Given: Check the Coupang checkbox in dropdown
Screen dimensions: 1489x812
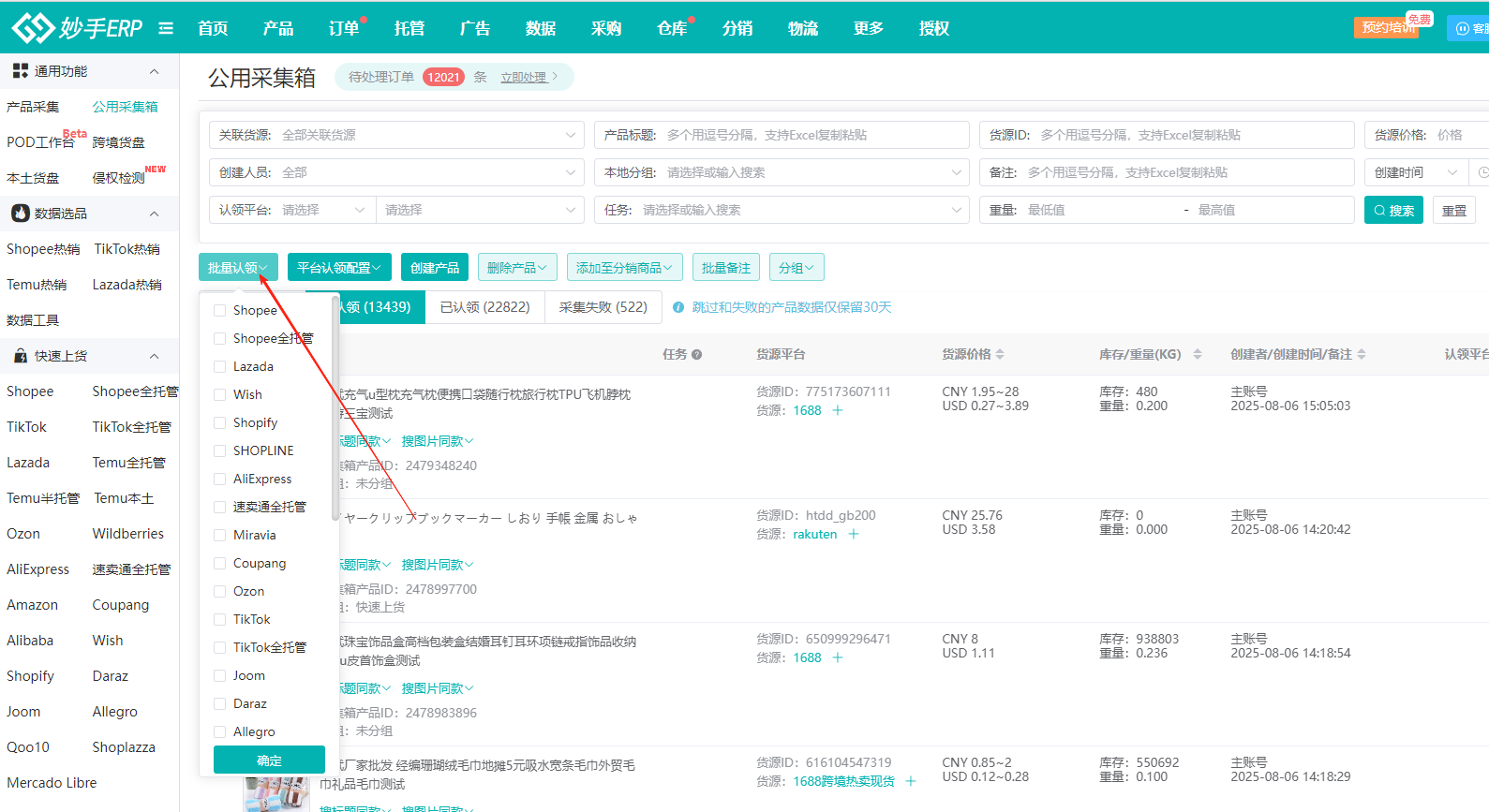Looking at the screenshot, I should tap(219, 563).
